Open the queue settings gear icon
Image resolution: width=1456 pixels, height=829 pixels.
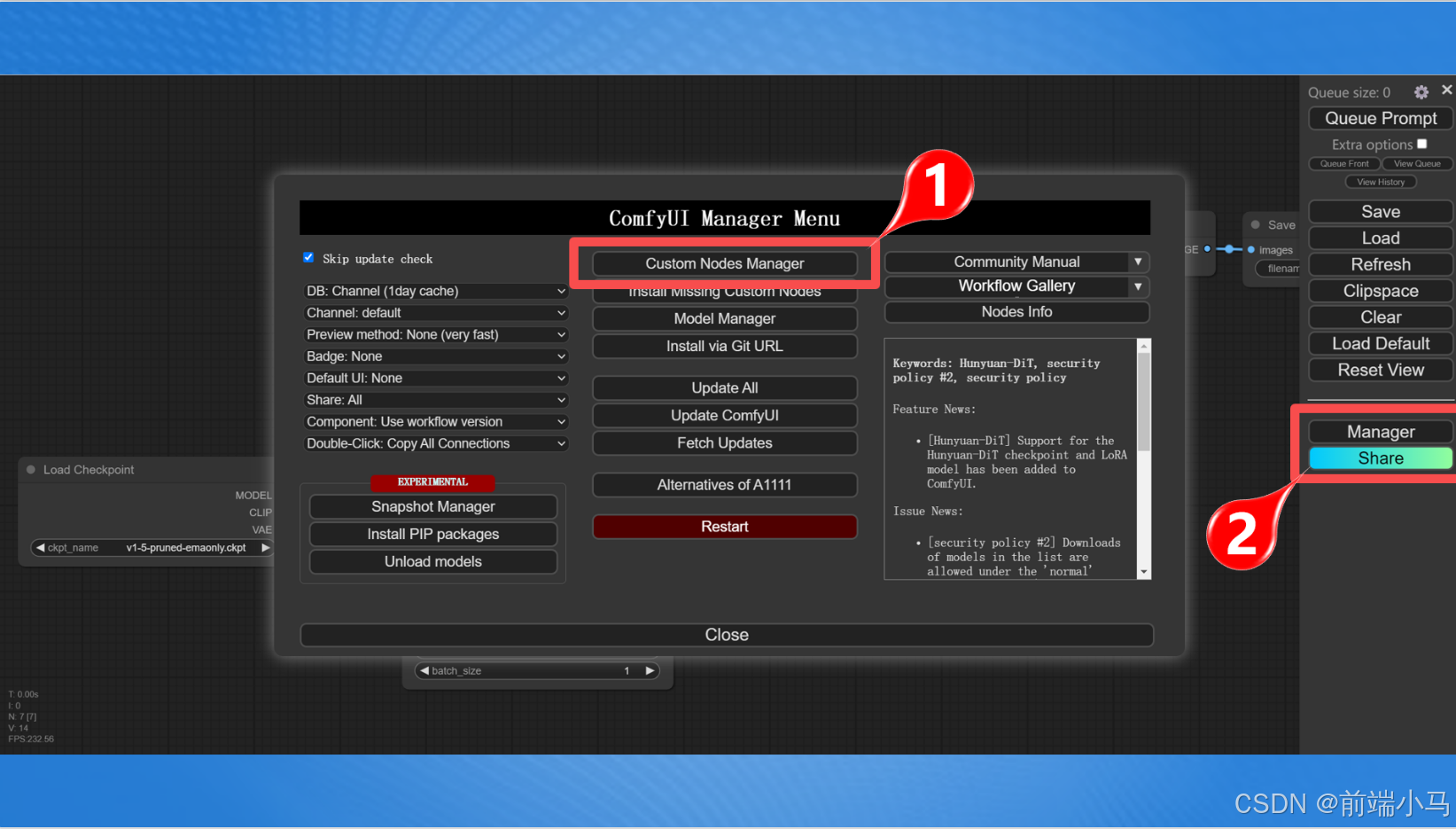tap(1421, 92)
